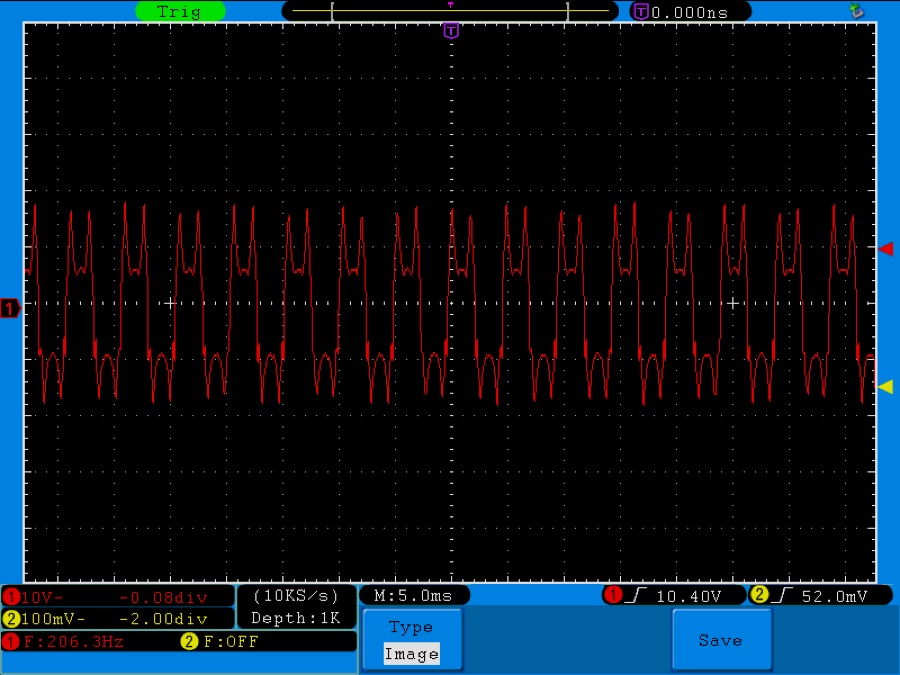
Task: Click the Save button
Action: click(x=721, y=640)
